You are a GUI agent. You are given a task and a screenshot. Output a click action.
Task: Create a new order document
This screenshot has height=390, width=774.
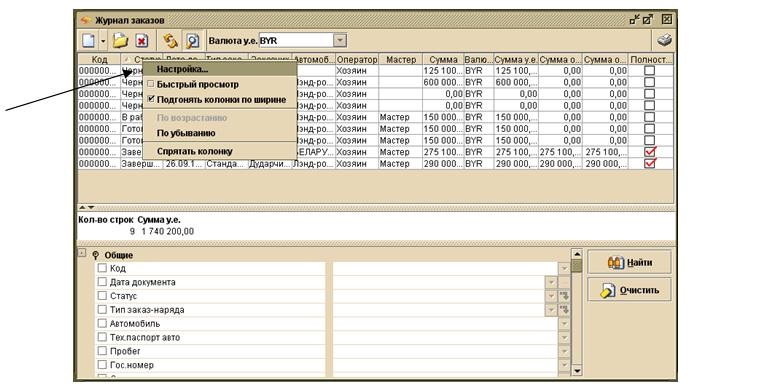point(88,40)
